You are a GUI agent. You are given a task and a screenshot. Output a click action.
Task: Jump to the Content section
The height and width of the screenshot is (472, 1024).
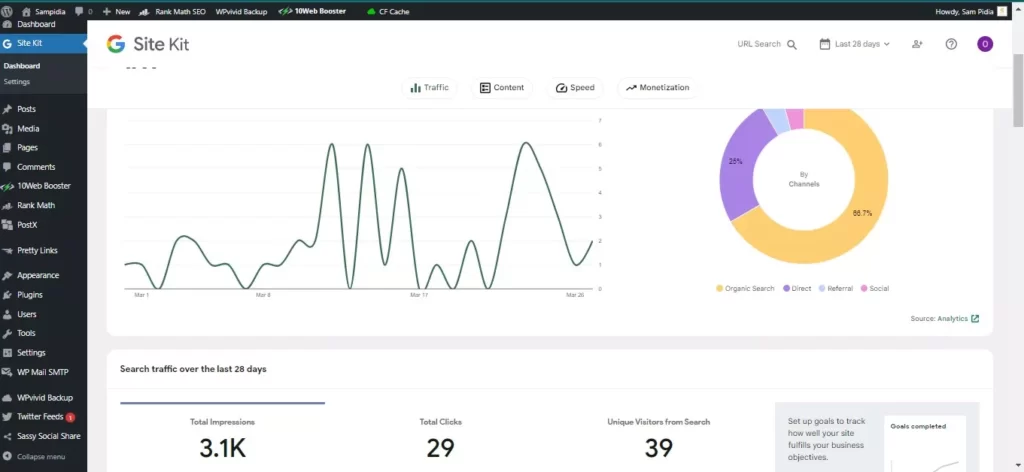click(x=502, y=87)
